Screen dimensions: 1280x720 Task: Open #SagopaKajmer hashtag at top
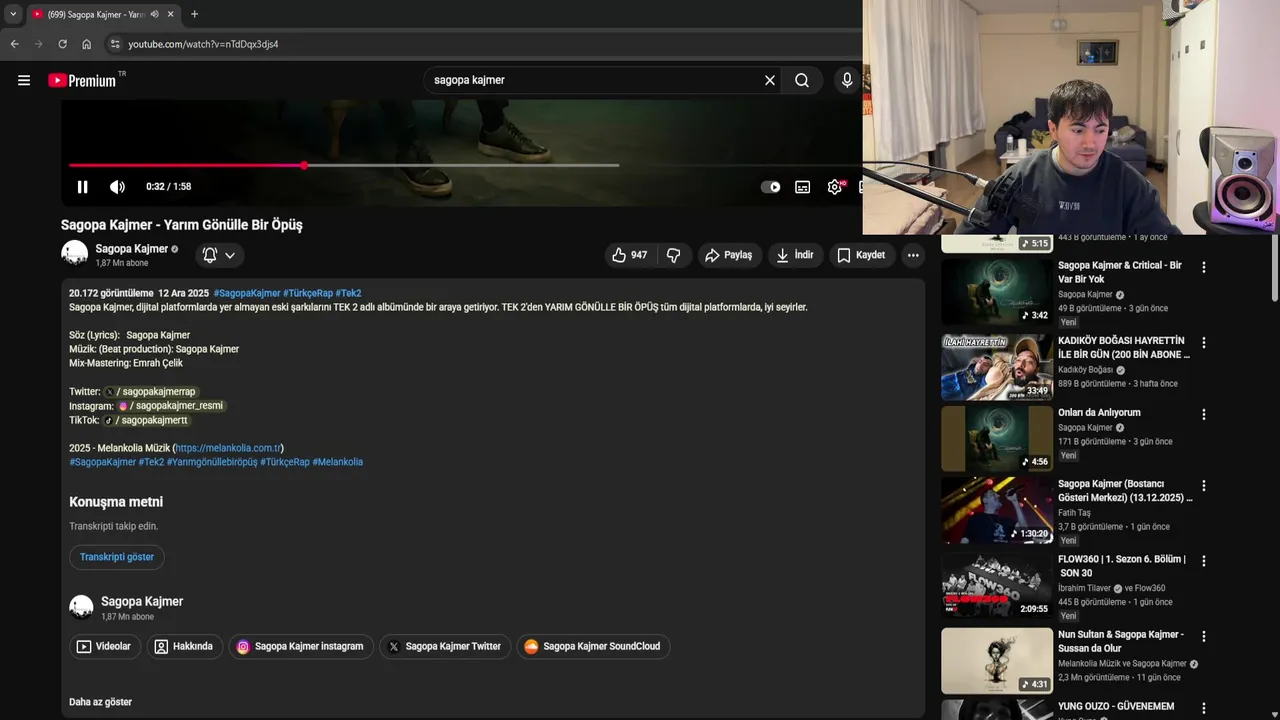tap(247, 294)
